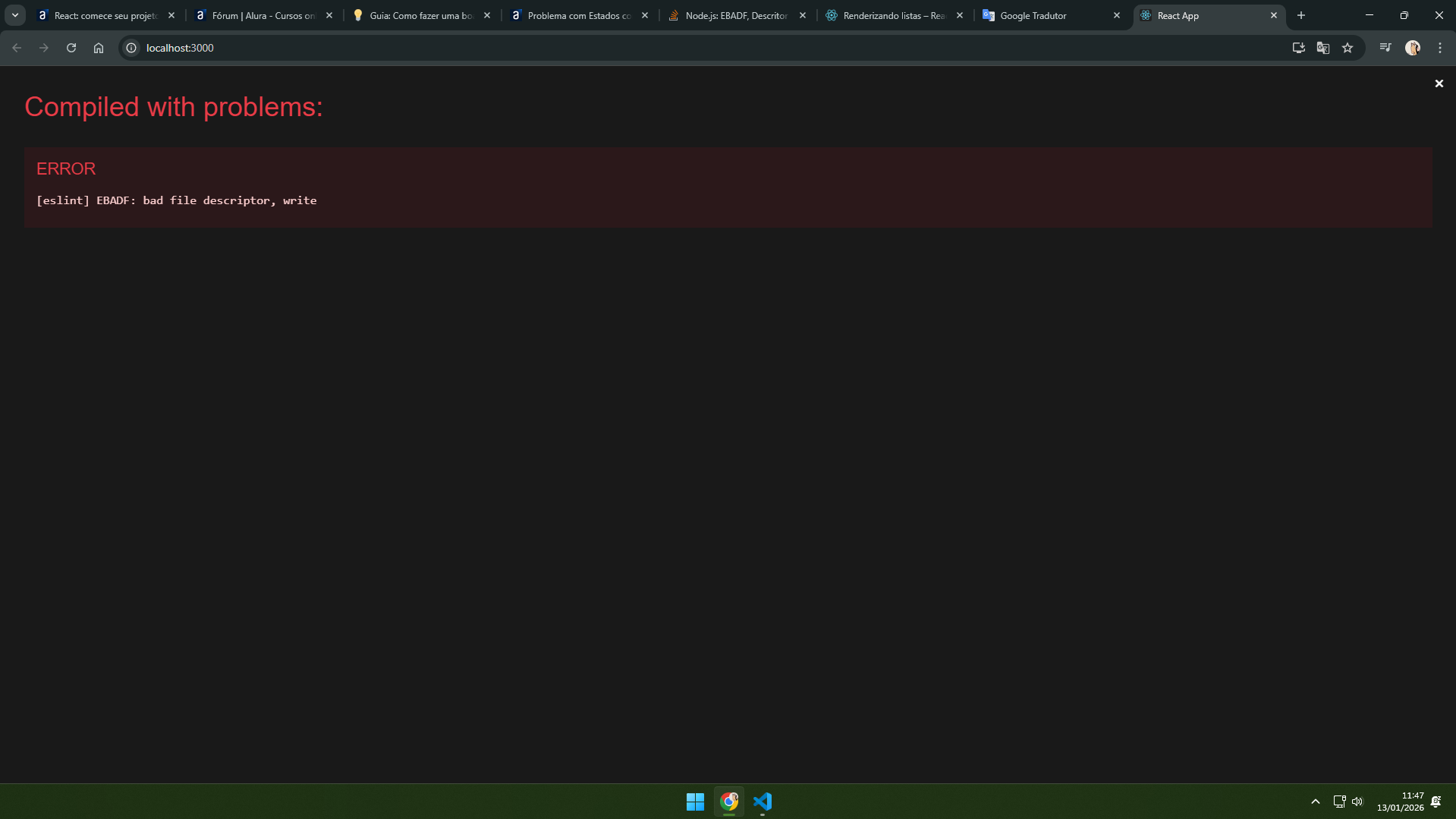Switch to the 'Node.js: EBADF' tab
The image size is (1456, 819).
click(737, 15)
